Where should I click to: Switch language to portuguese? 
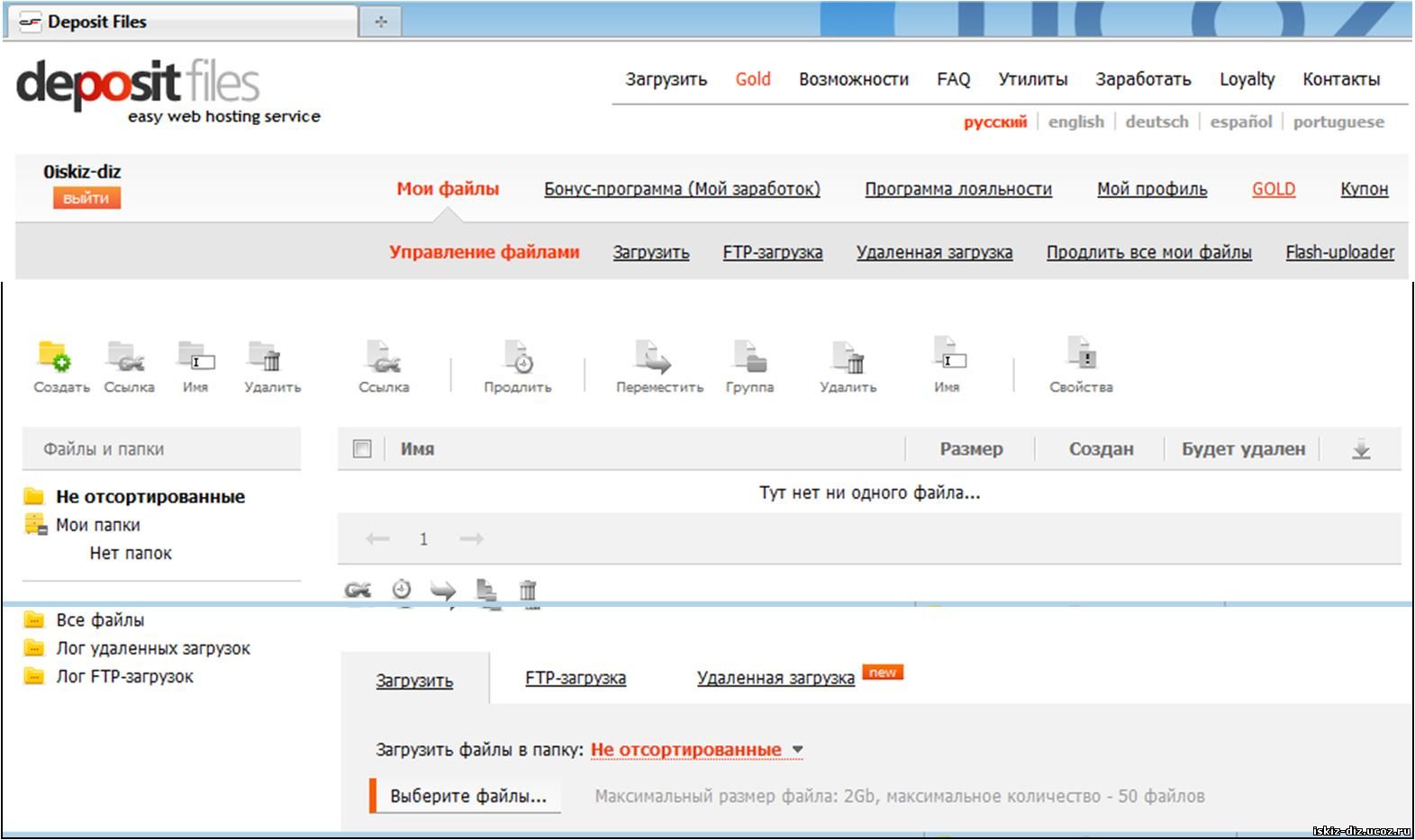[x=1339, y=122]
